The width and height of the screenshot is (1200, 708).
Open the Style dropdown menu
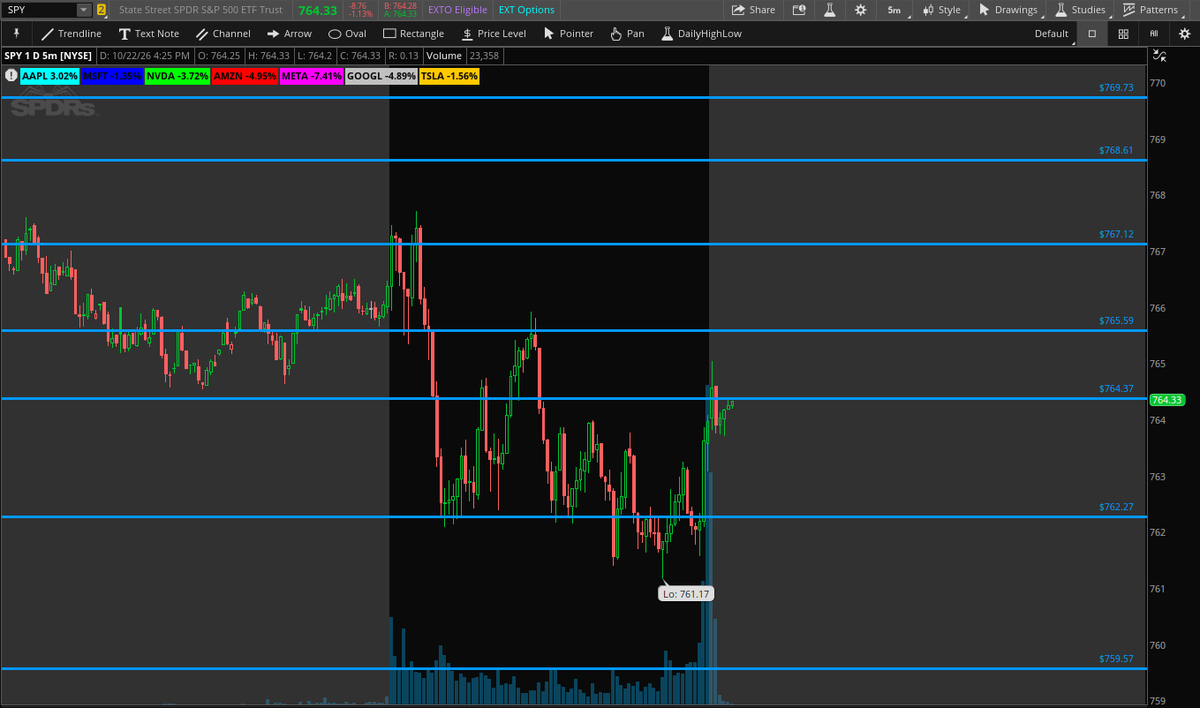tap(942, 10)
